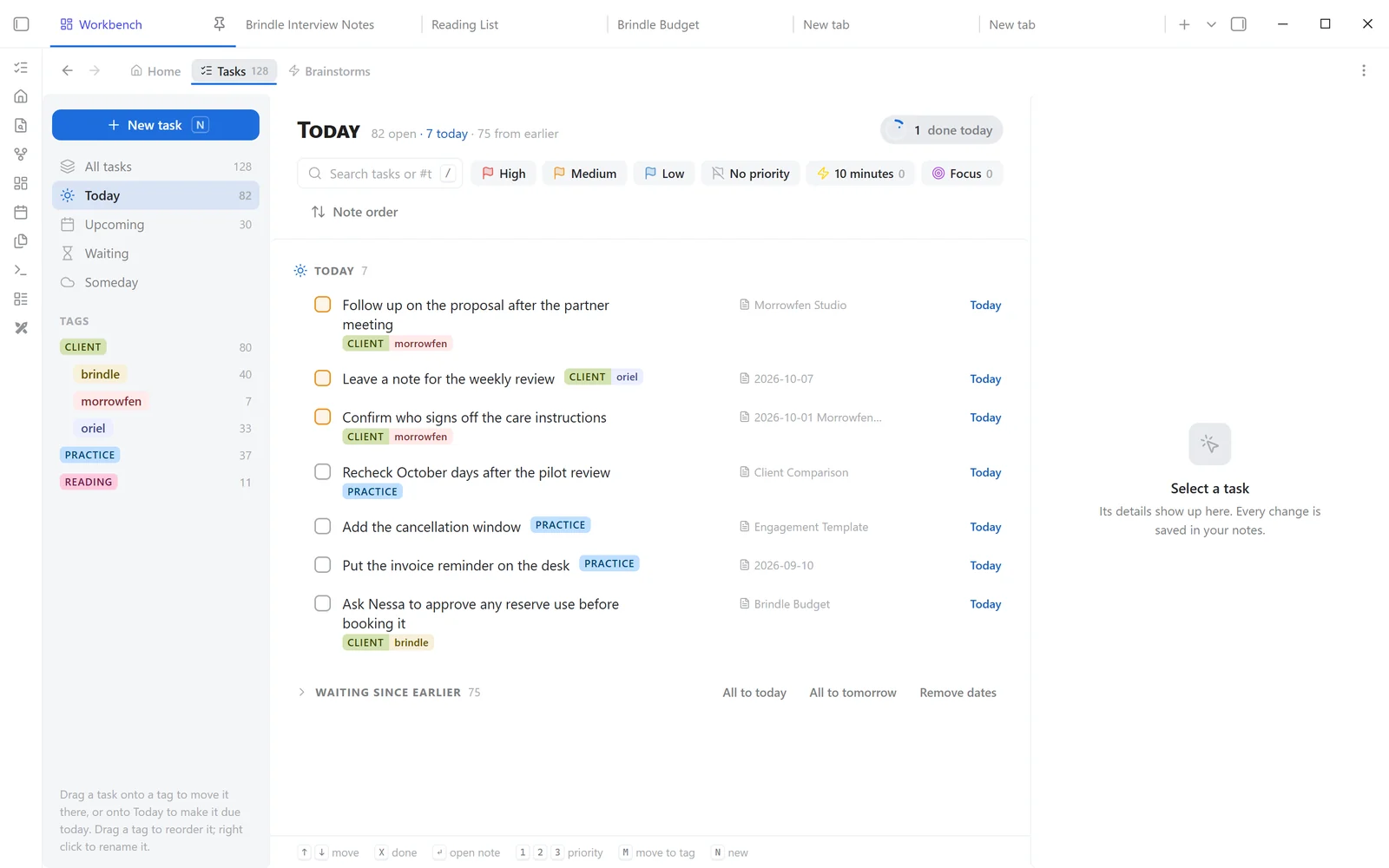
Task: Open the home icon in left rail
Action: click(x=21, y=96)
